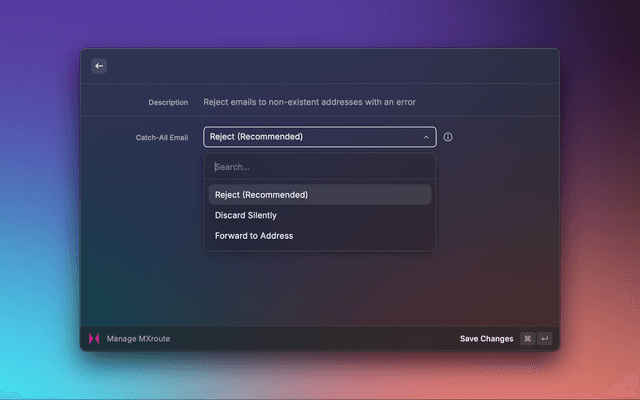Click the Command key icon
640x400 pixels.
527,339
